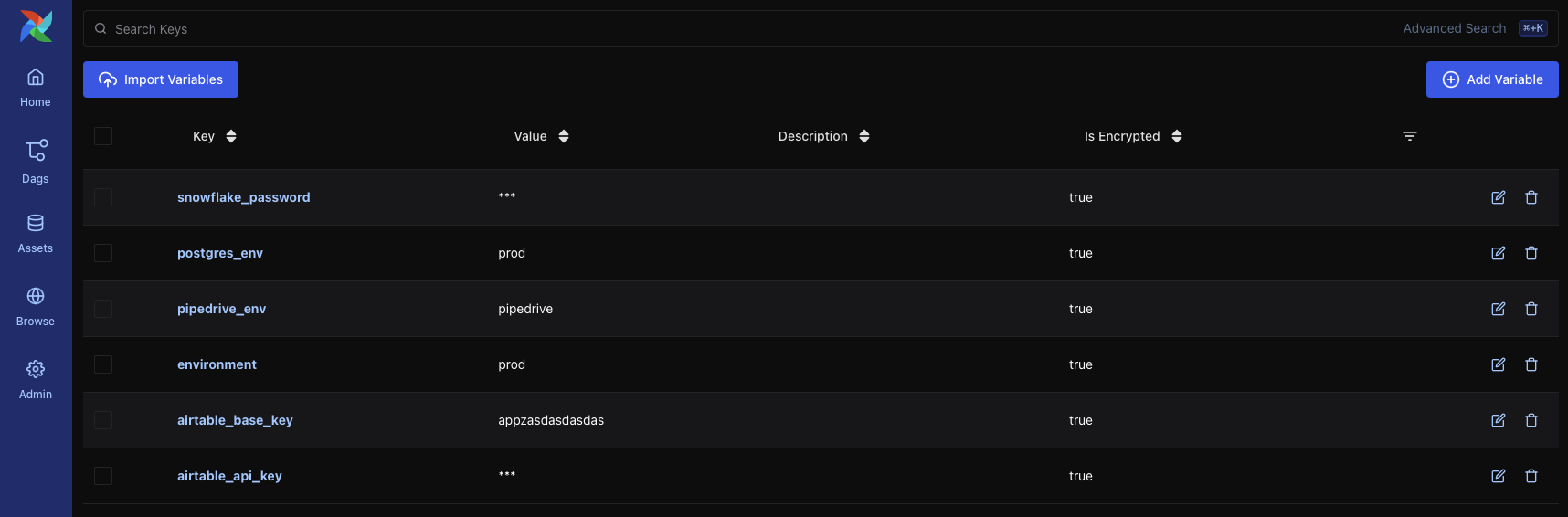The width and height of the screenshot is (1568, 517).
Task: Select the environment row checkbox
Action: (x=103, y=364)
